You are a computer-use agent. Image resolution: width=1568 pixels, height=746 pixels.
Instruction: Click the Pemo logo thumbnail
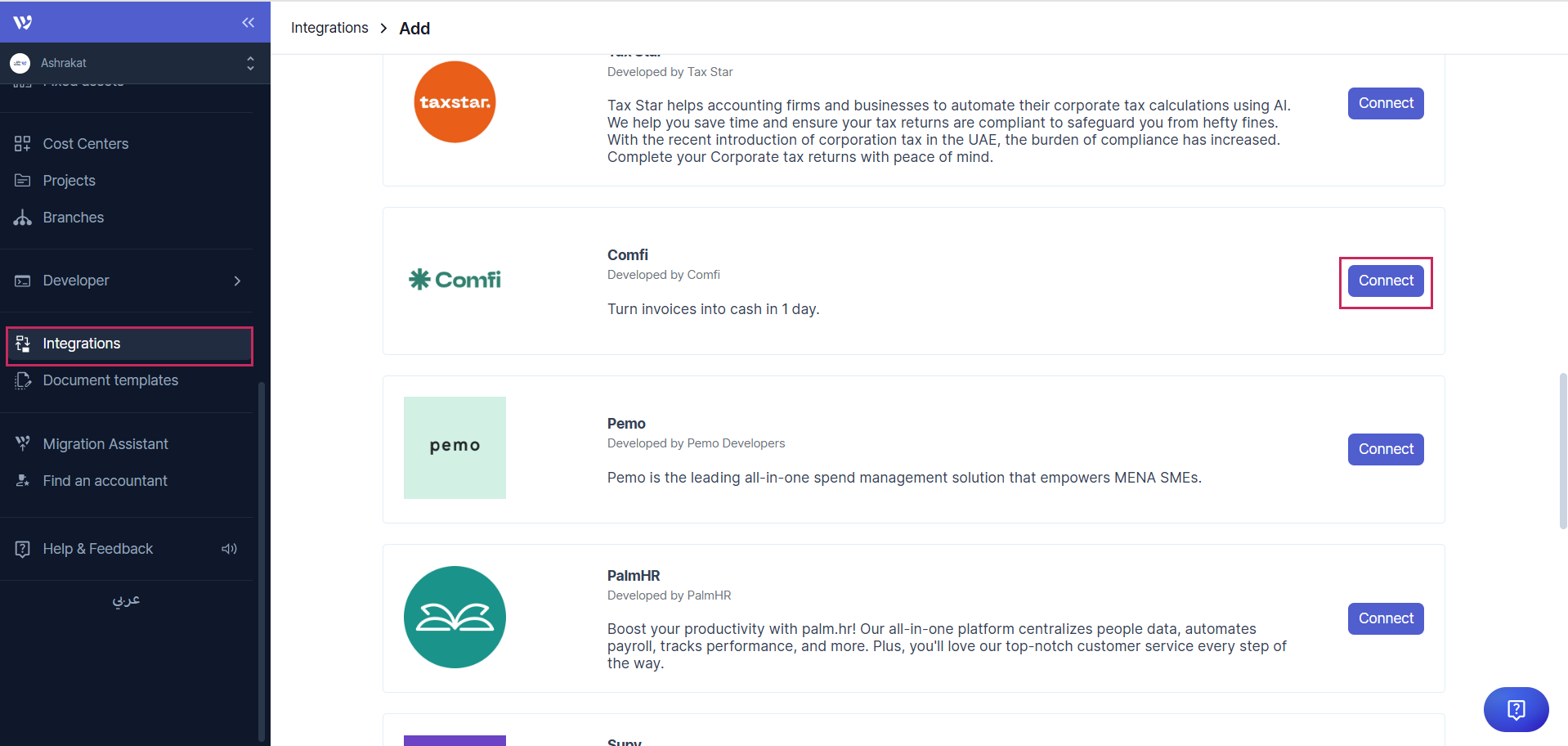[455, 447]
